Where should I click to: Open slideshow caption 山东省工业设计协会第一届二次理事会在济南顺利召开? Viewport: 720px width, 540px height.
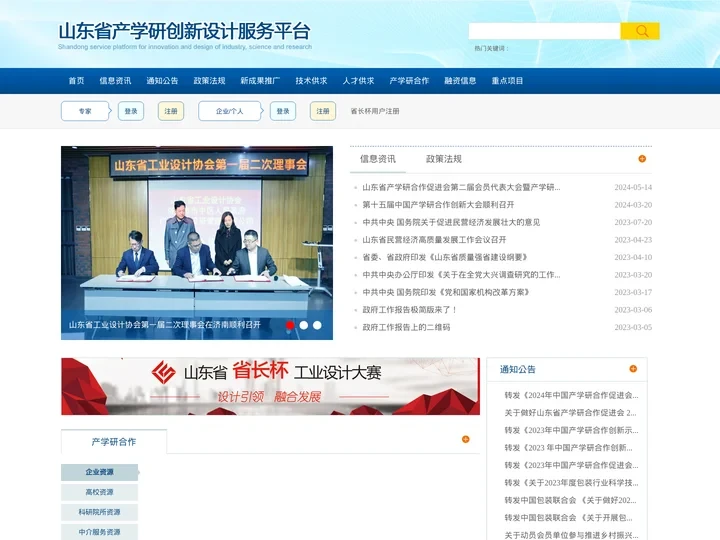click(x=165, y=325)
